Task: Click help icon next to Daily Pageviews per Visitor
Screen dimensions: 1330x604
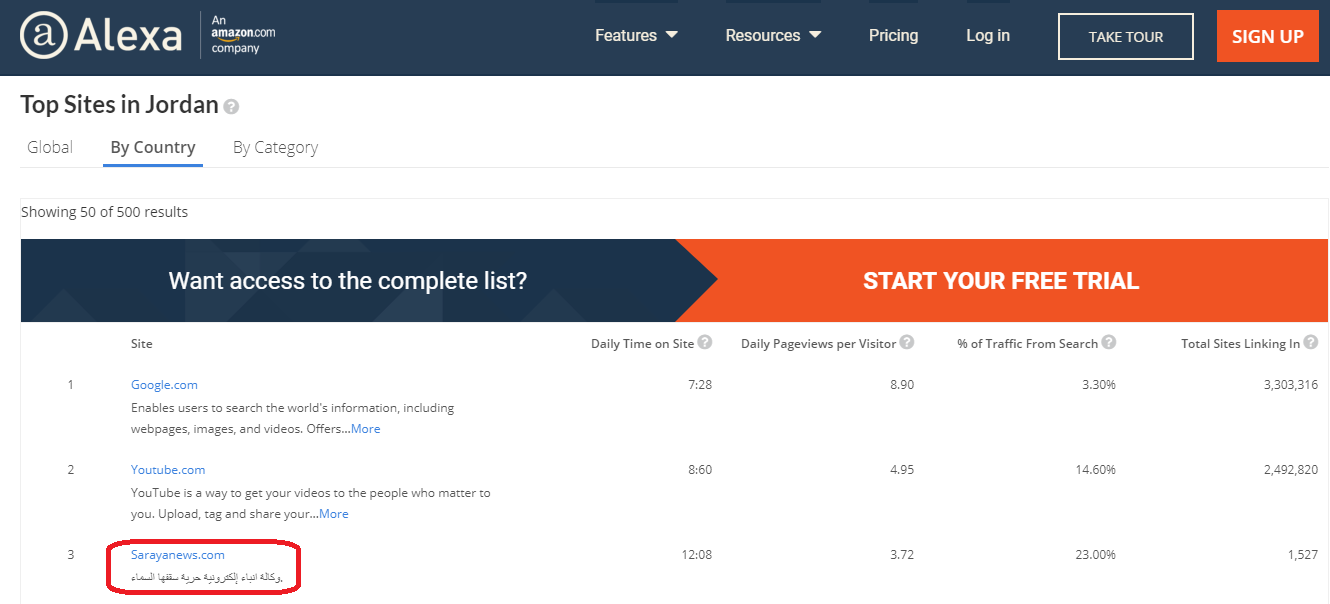Action: (x=907, y=342)
